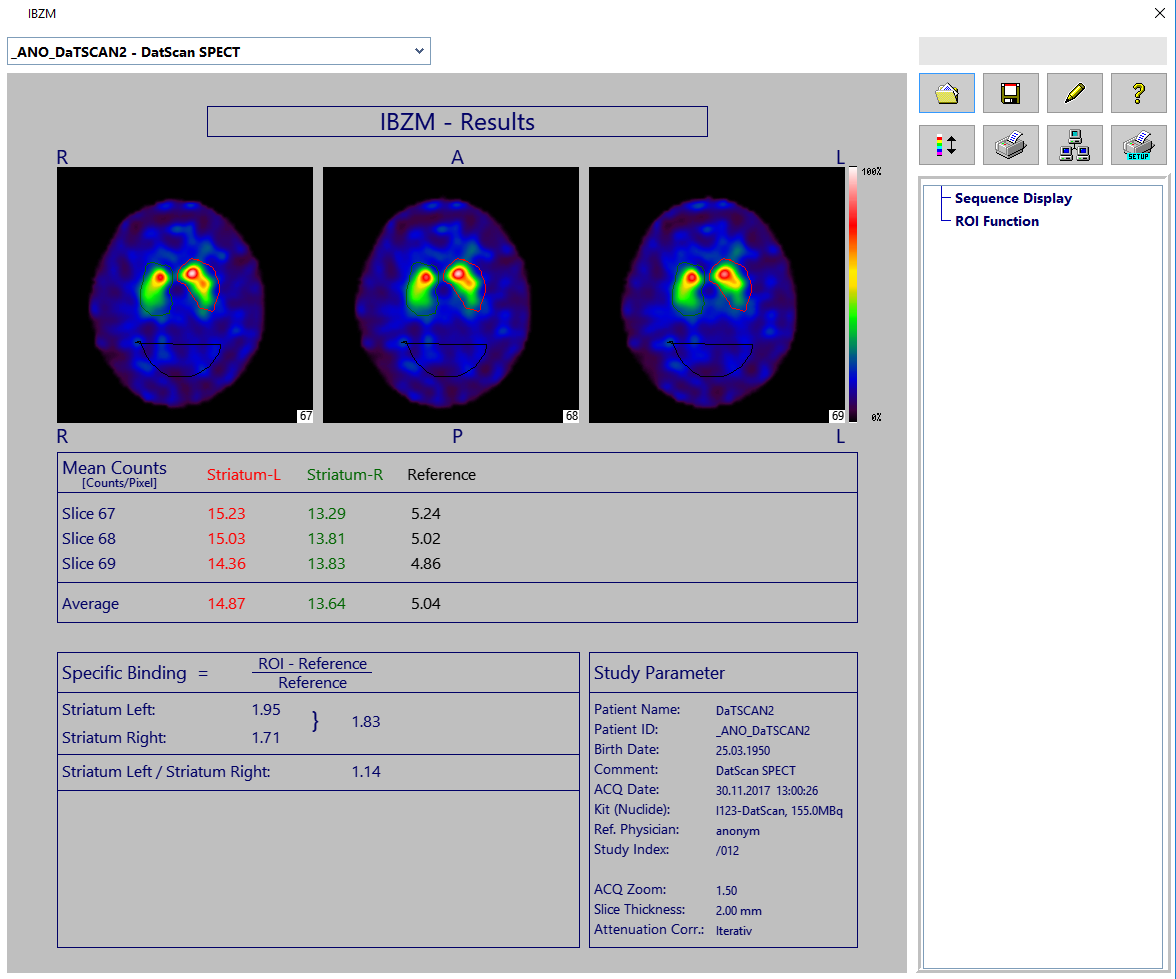Select Sequence Display in the tree

1012,198
